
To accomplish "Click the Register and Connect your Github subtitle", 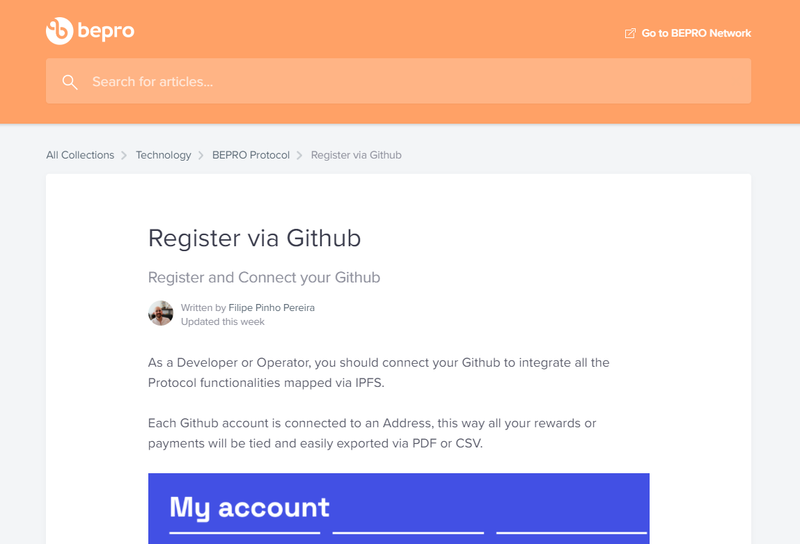I will (x=264, y=277).
